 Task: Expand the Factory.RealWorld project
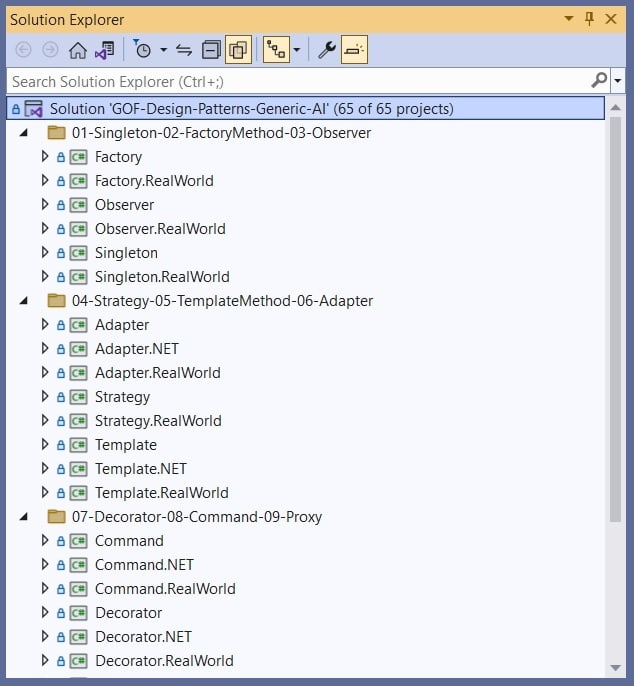click(x=45, y=180)
